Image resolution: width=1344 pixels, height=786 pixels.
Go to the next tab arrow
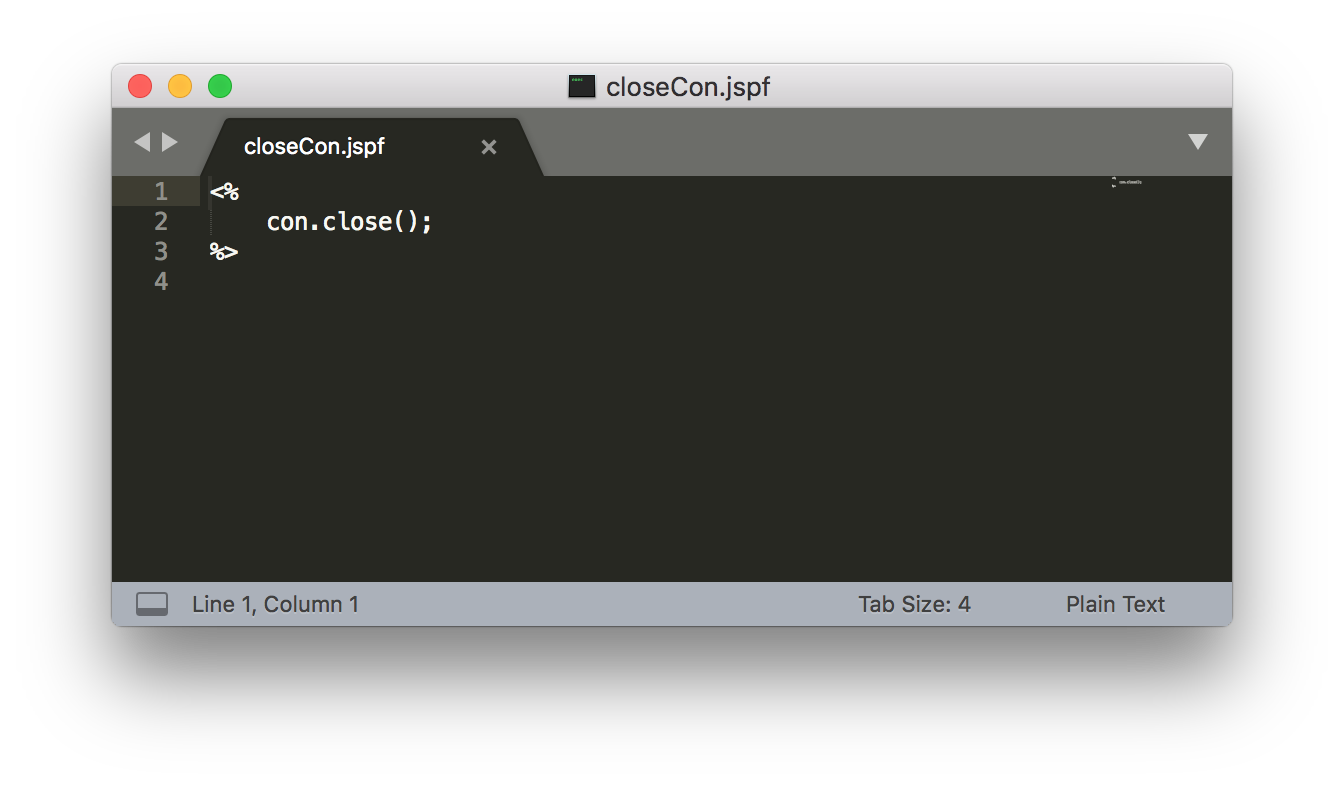(x=170, y=142)
